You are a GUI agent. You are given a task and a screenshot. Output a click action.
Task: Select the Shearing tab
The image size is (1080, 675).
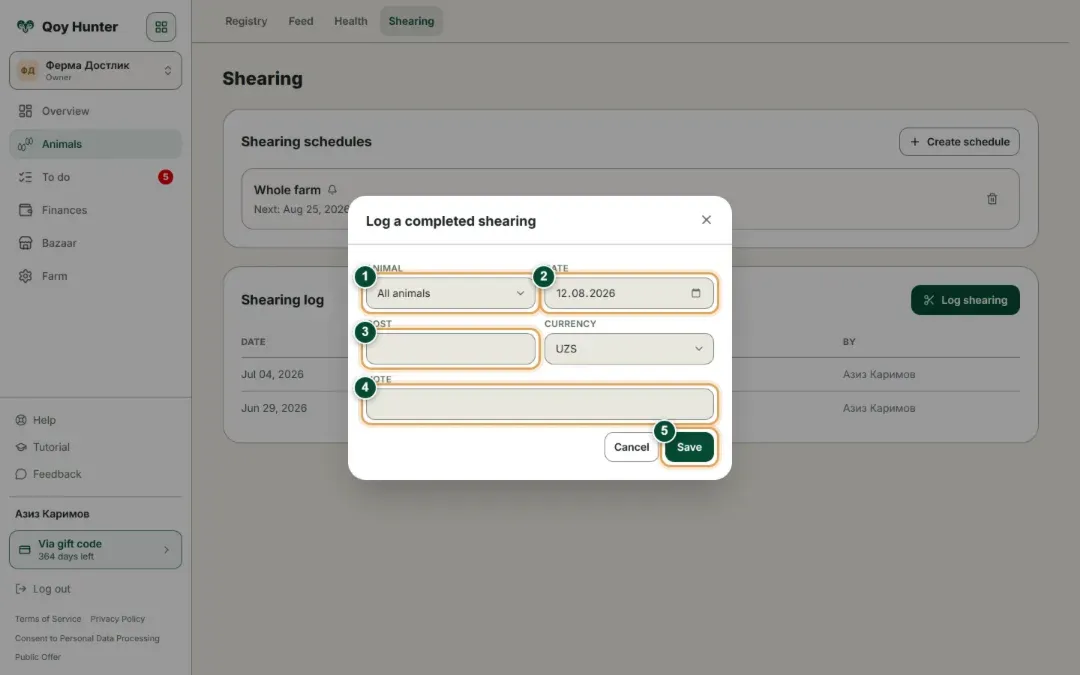point(411,21)
